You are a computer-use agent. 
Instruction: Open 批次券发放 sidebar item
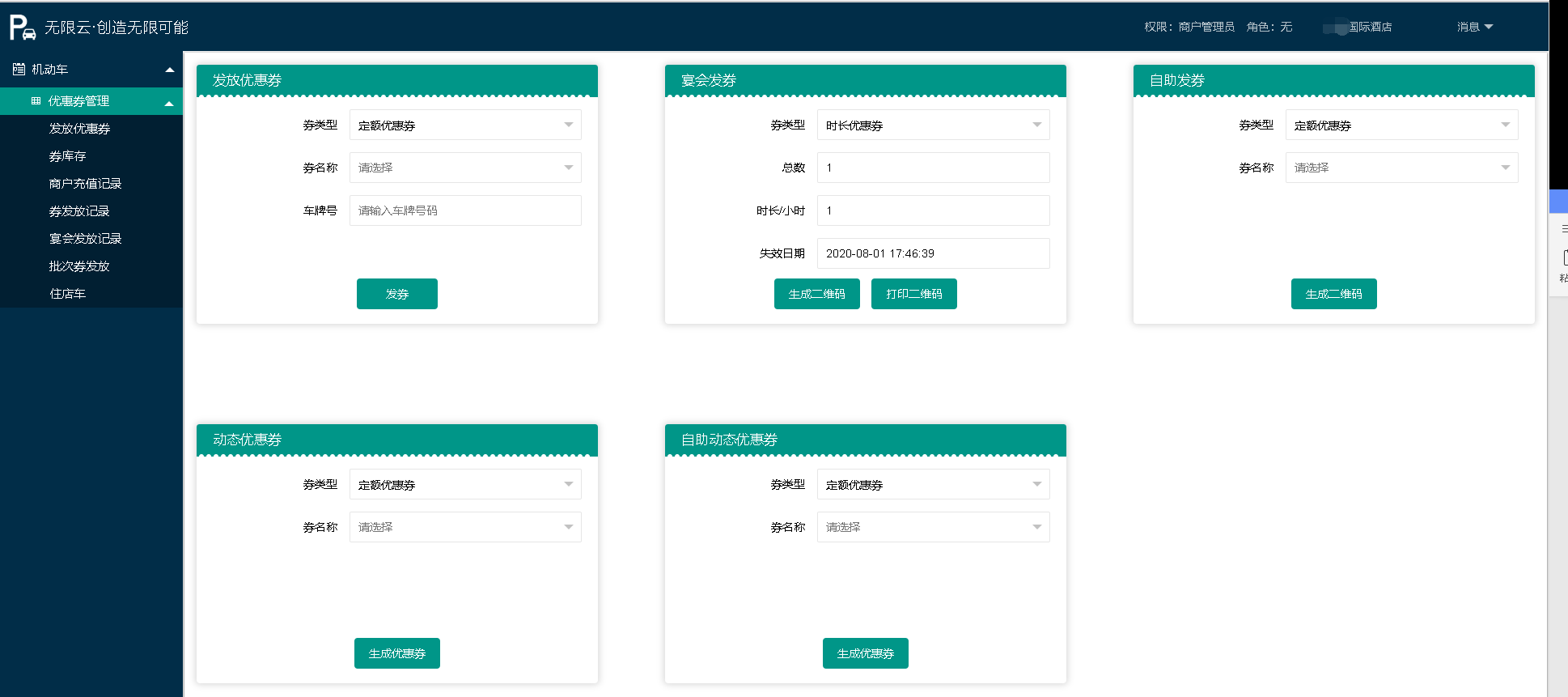(79, 266)
